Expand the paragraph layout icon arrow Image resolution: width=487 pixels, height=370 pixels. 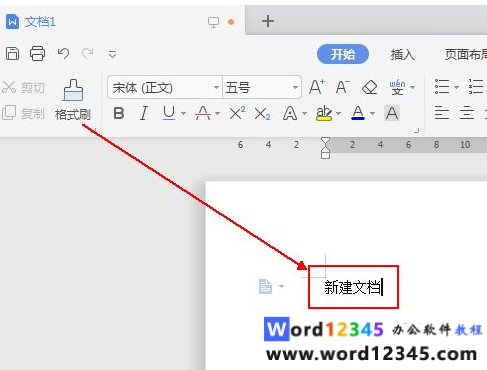point(282,287)
